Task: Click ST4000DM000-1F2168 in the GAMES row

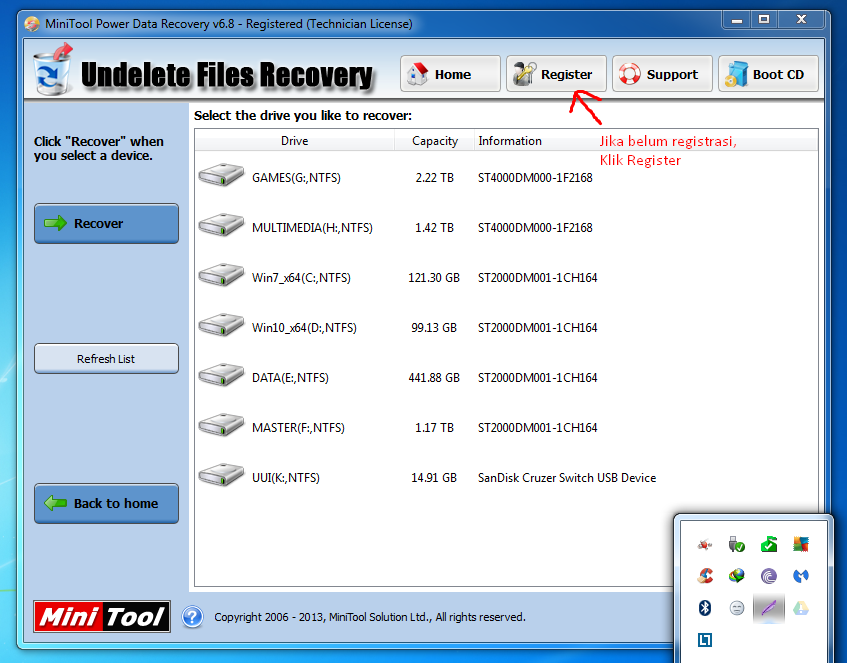Action: click(x=535, y=178)
